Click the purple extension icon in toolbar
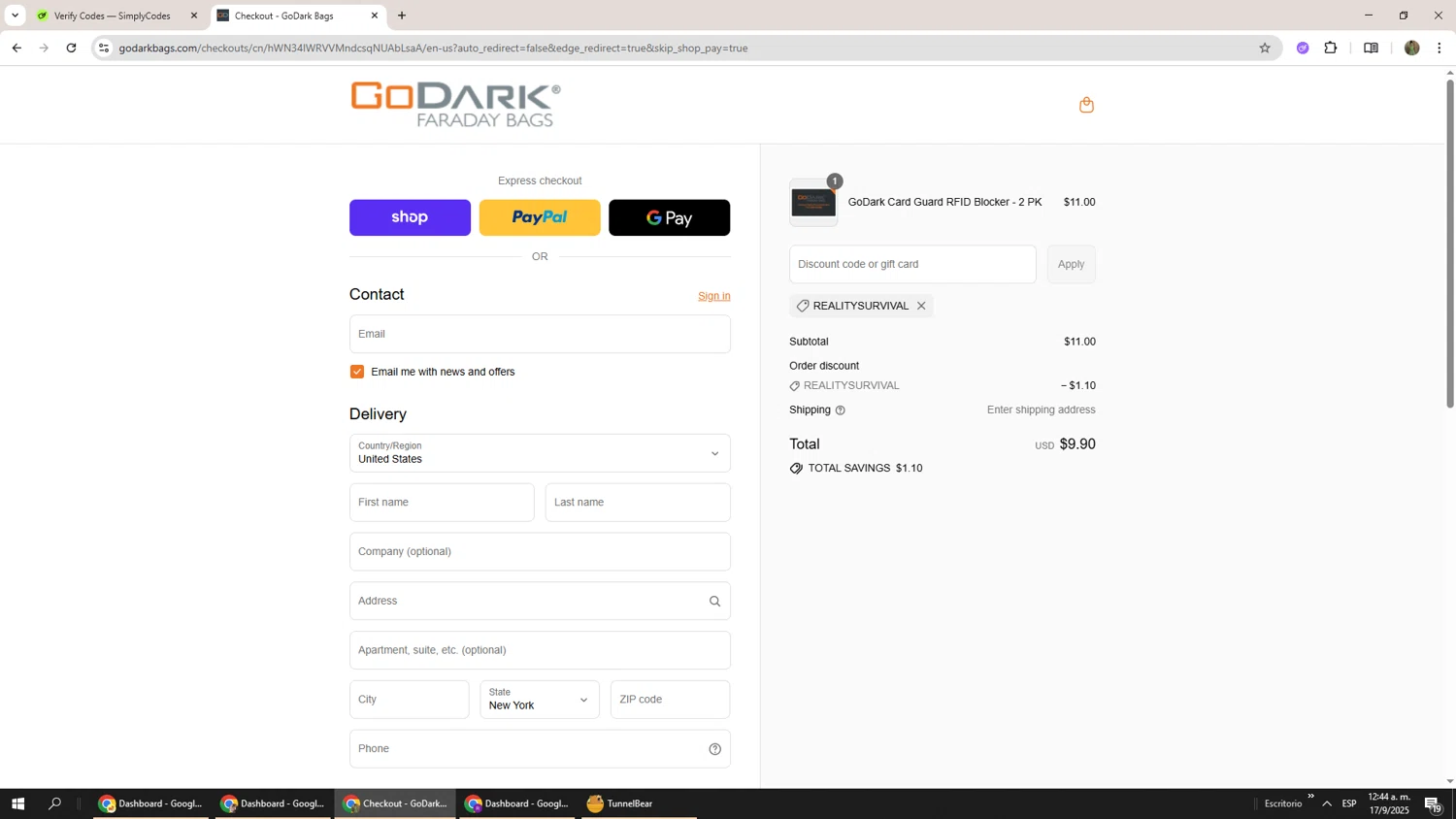 [1303, 48]
